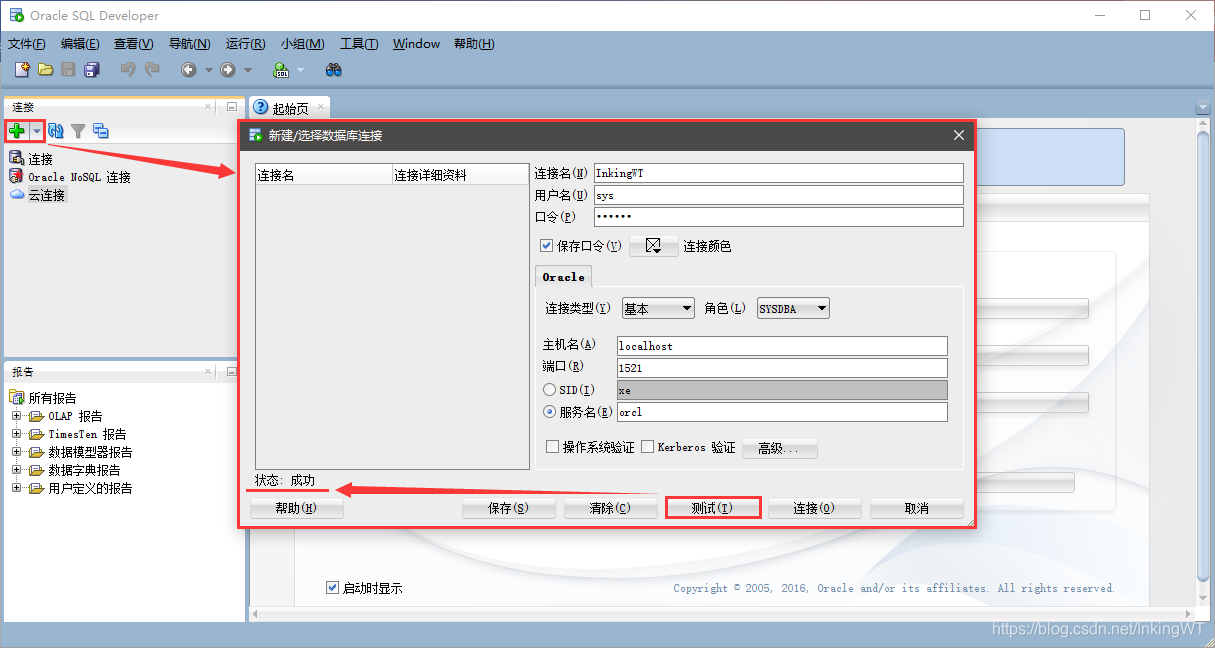This screenshot has width=1215, height=648.
Task: Open the back navigation history dropdown arrow
Action: pos(209,70)
